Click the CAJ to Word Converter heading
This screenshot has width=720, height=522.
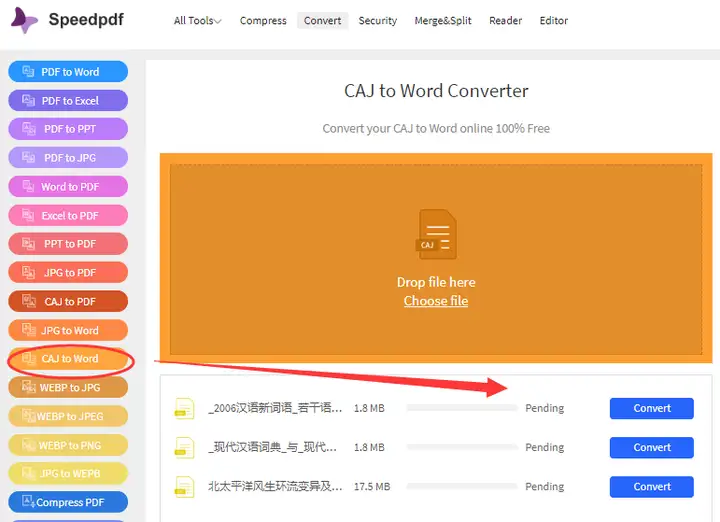[x=436, y=91]
